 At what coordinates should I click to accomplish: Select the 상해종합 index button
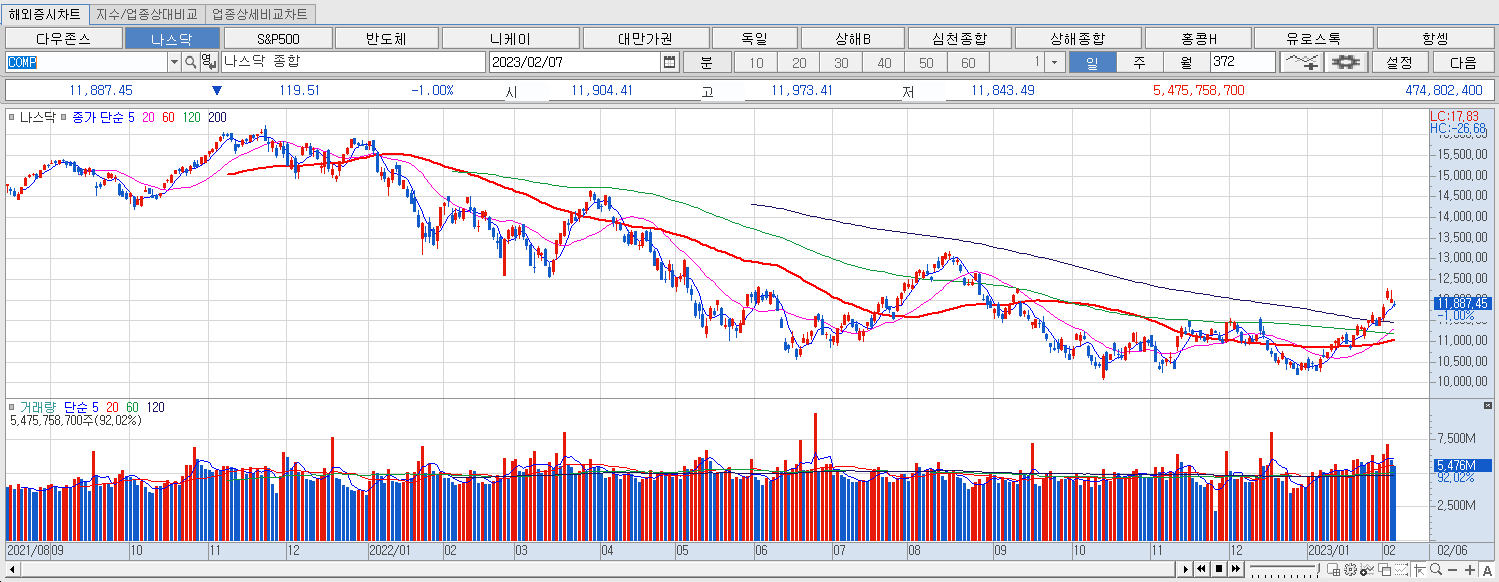coord(1077,38)
